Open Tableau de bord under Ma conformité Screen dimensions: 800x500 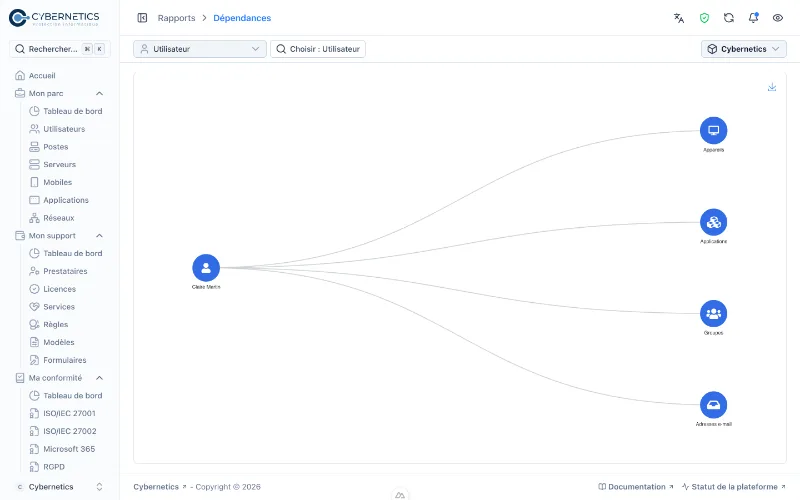(x=72, y=396)
